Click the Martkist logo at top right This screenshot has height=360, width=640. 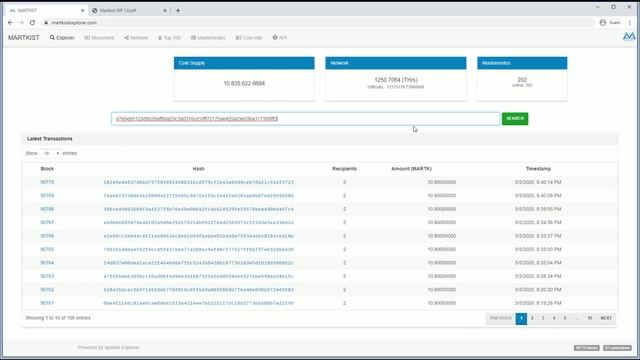click(x=629, y=37)
